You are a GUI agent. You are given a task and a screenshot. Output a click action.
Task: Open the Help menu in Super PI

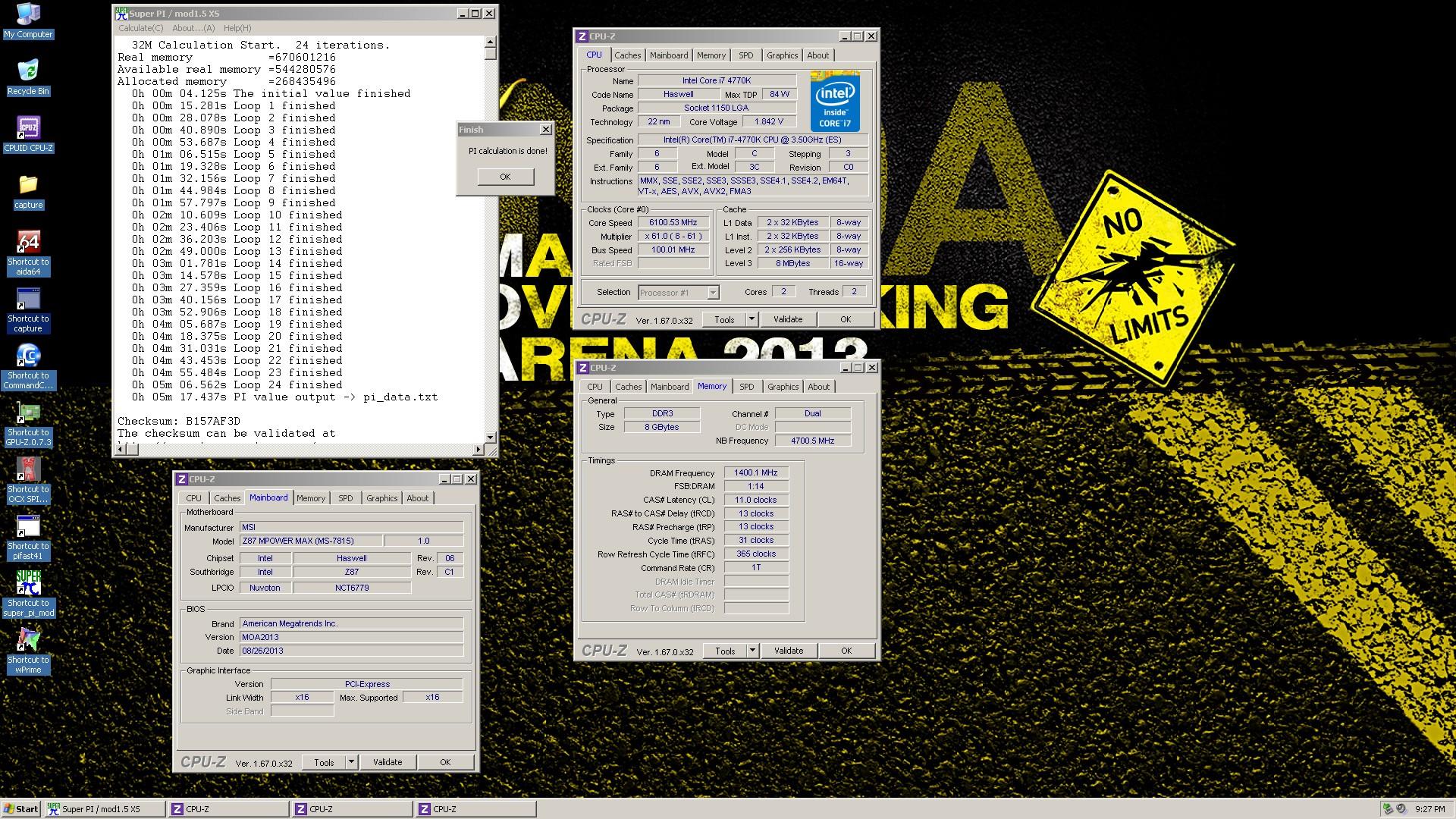click(237, 28)
